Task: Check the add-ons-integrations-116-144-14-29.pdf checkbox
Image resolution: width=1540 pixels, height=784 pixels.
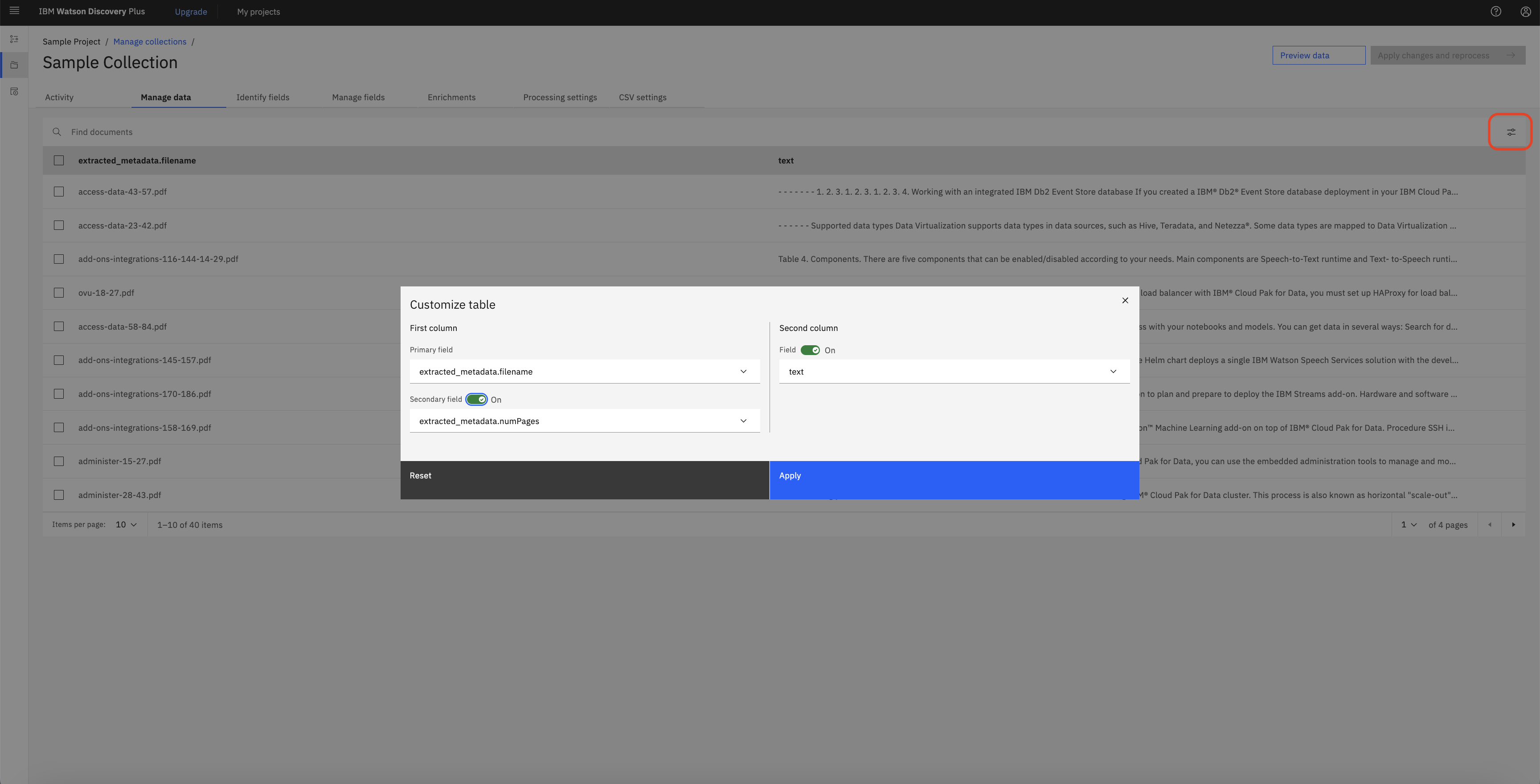Action: point(58,259)
